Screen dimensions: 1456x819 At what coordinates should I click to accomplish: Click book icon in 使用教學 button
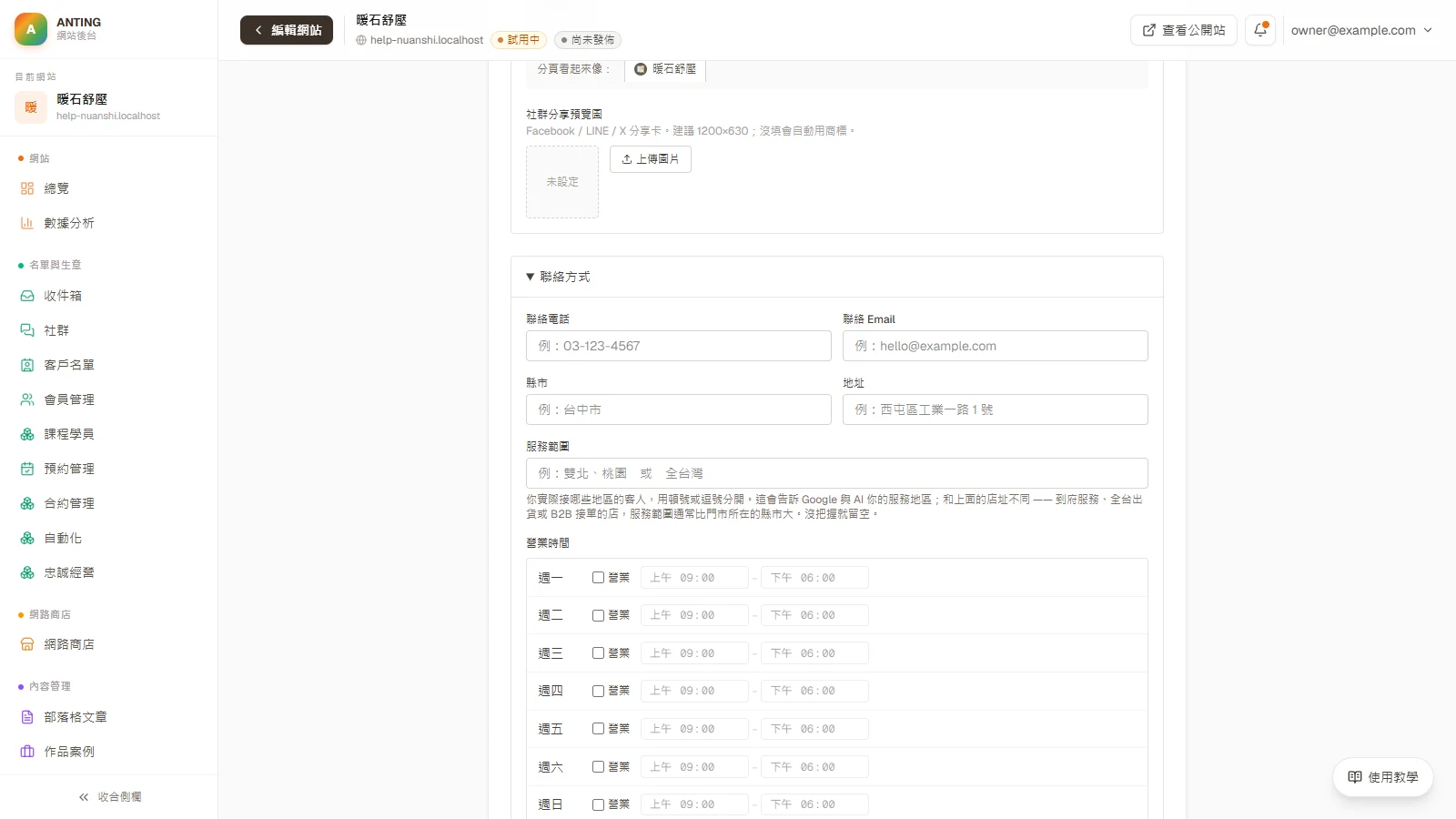tap(1355, 777)
